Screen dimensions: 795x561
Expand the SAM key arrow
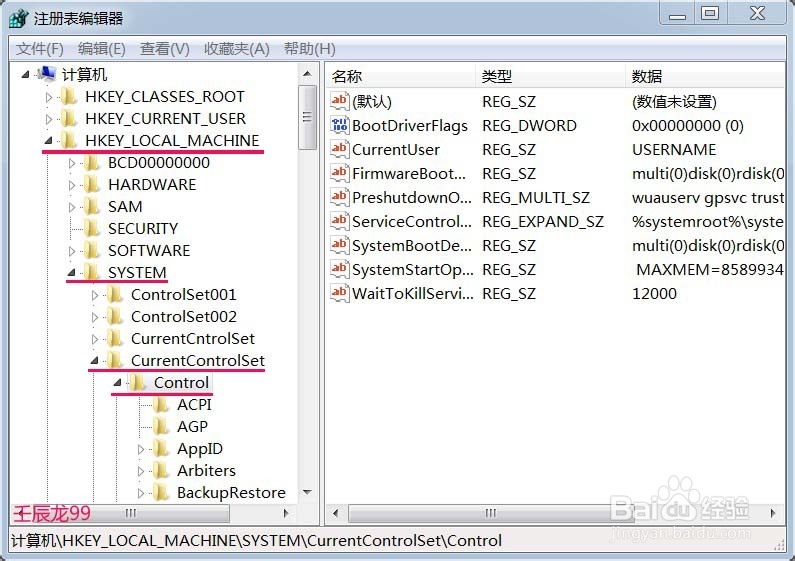[71, 207]
